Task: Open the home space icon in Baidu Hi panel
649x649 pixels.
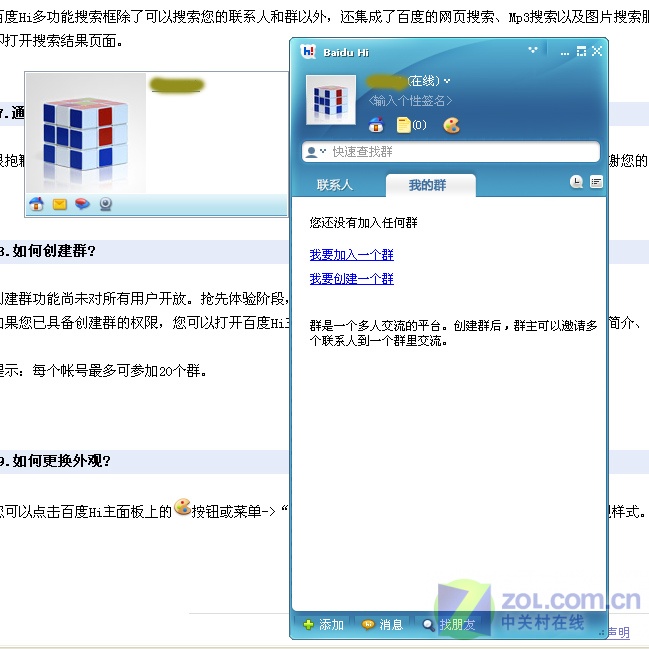Action: (376, 125)
